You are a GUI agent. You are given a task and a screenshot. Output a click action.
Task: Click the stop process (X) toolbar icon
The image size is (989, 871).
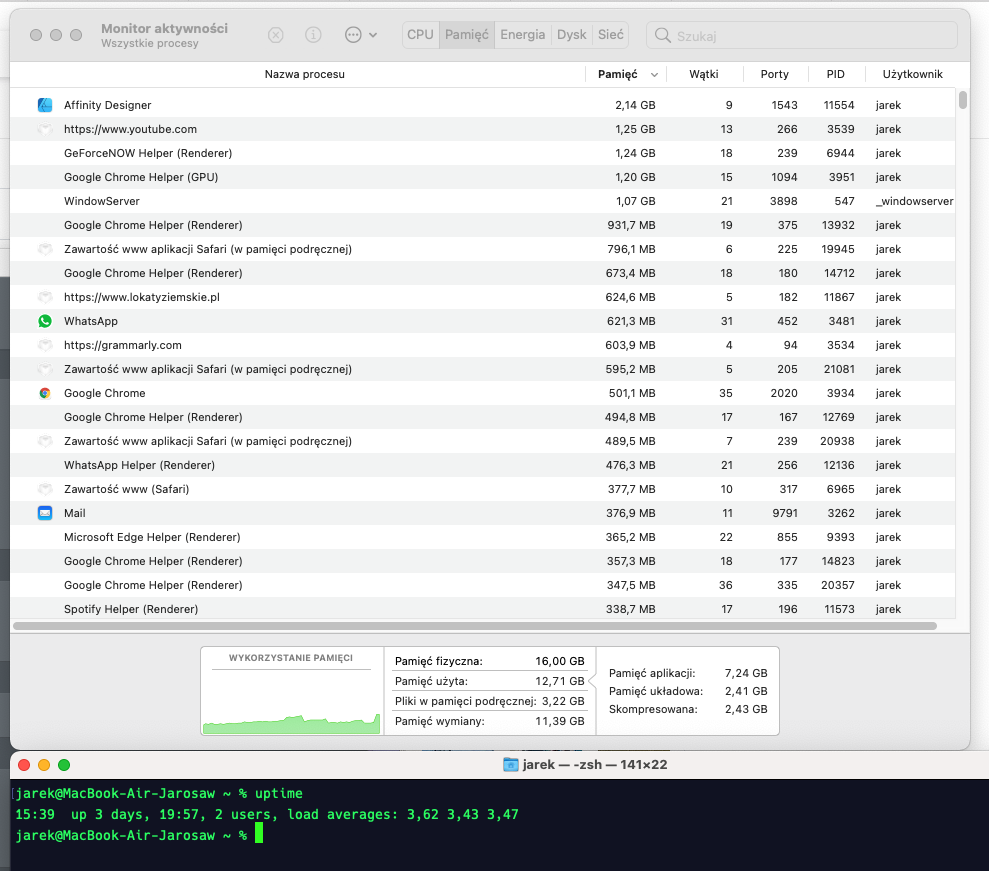click(276, 35)
